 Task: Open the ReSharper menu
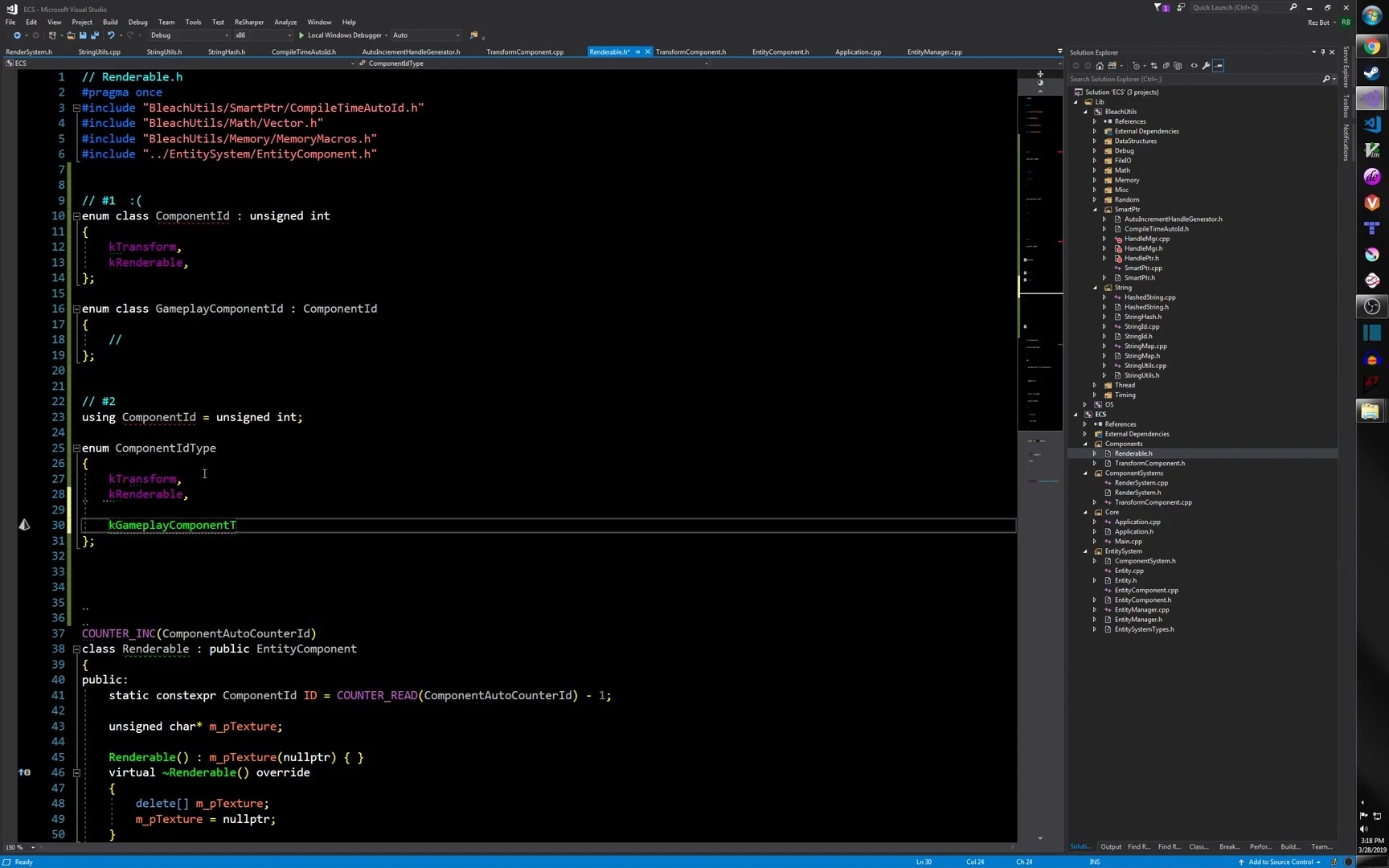[249, 22]
